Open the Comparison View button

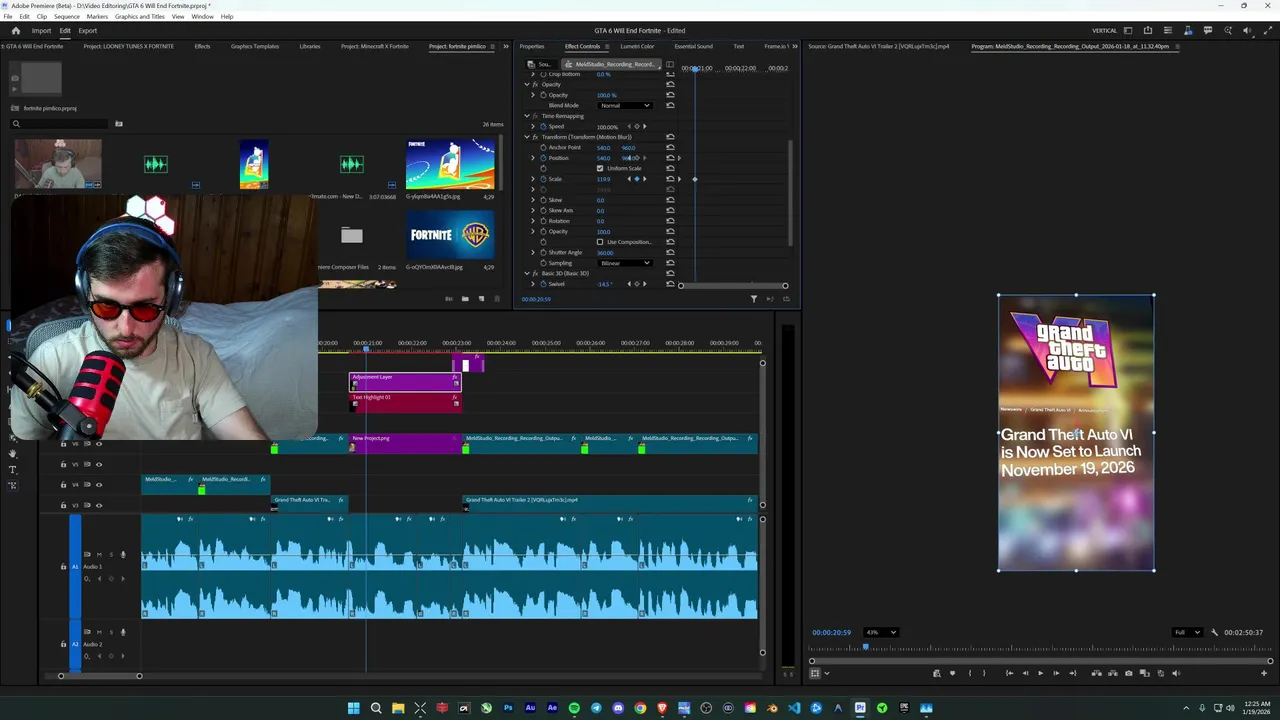(x=1145, y=673)
